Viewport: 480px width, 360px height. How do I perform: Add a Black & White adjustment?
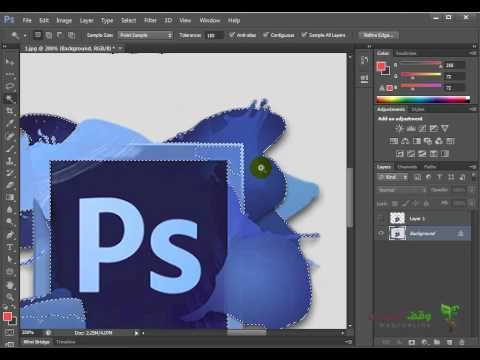pos(416,141)
